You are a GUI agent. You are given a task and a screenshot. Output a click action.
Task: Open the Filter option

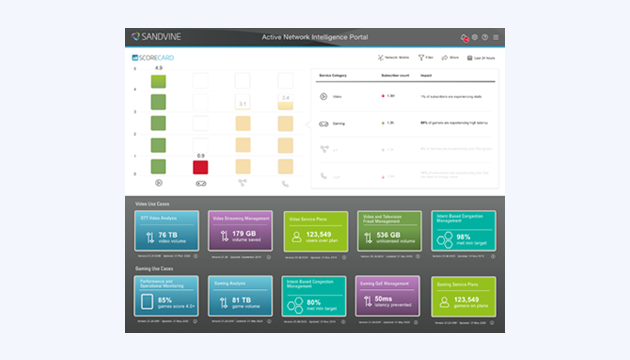(x=425, y=58)
